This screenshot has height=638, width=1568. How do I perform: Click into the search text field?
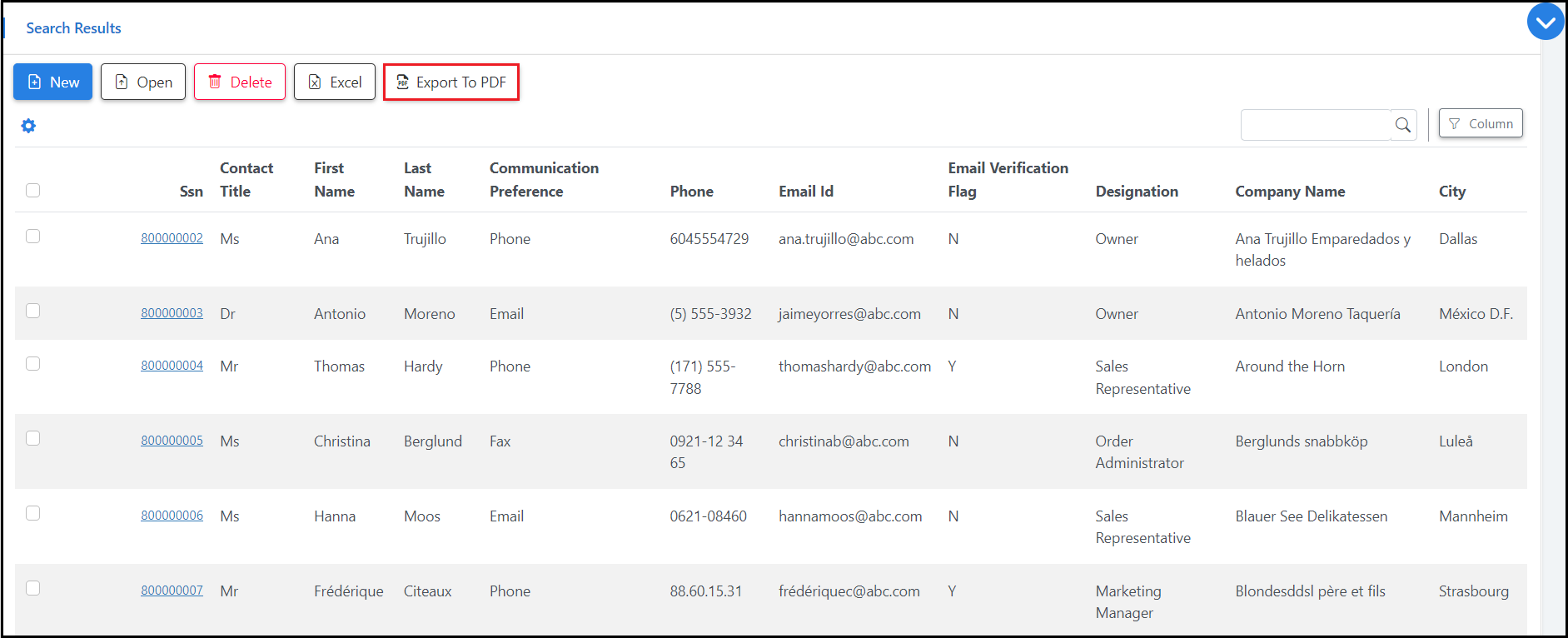(x=1316, y=125)
